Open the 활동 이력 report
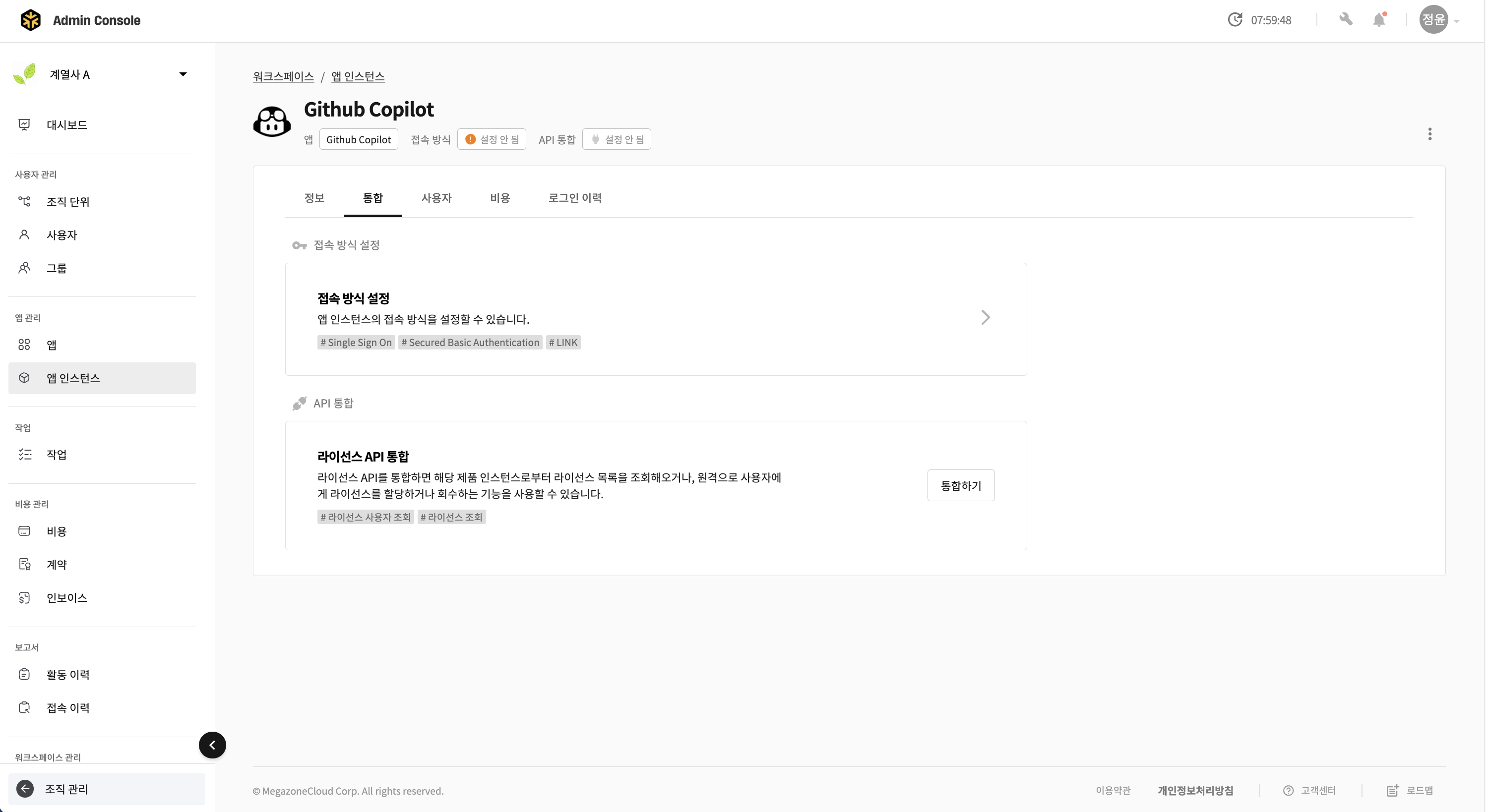Image resolution: width=1486 pixels, height=812 pixels. tap(102, 674)
